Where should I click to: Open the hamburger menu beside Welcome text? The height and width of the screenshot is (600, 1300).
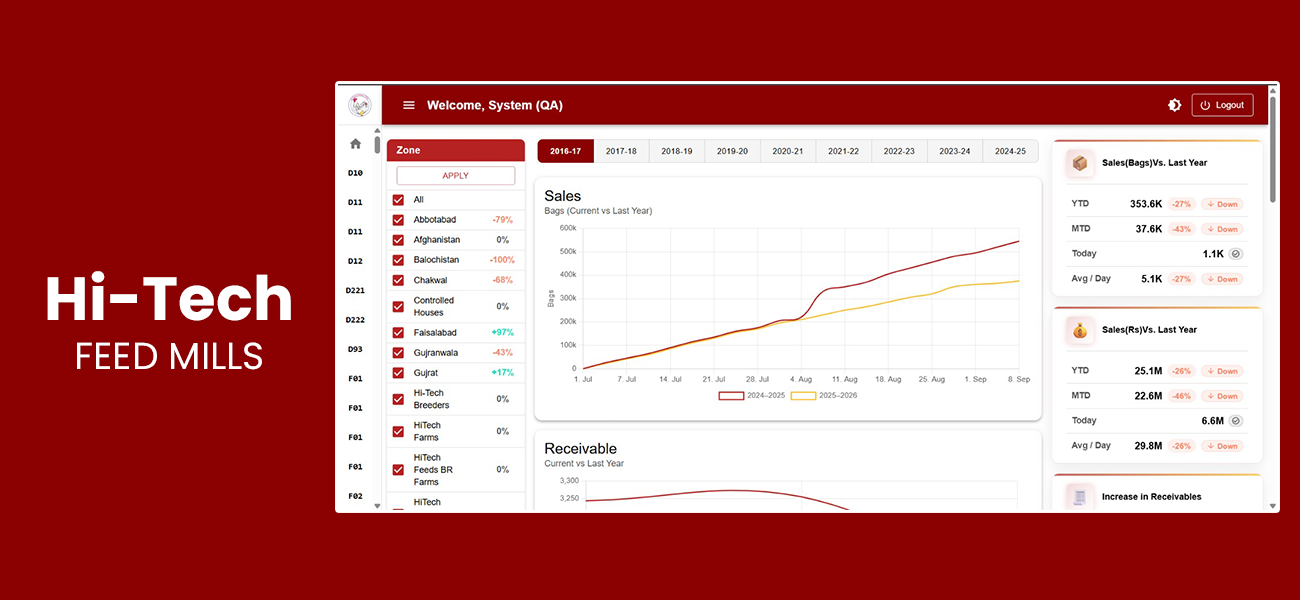[408, 105]
